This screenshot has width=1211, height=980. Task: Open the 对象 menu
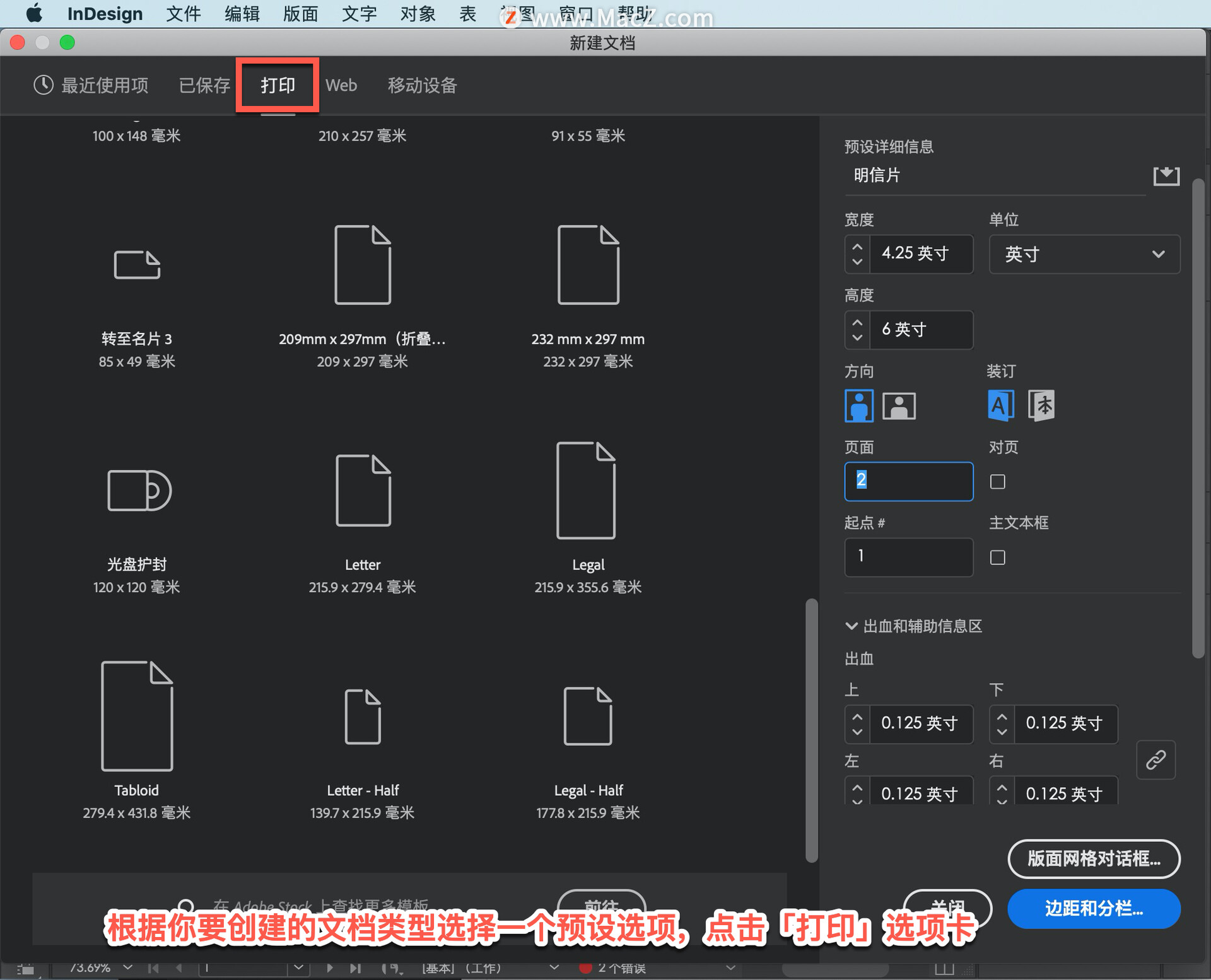[418, 13]
